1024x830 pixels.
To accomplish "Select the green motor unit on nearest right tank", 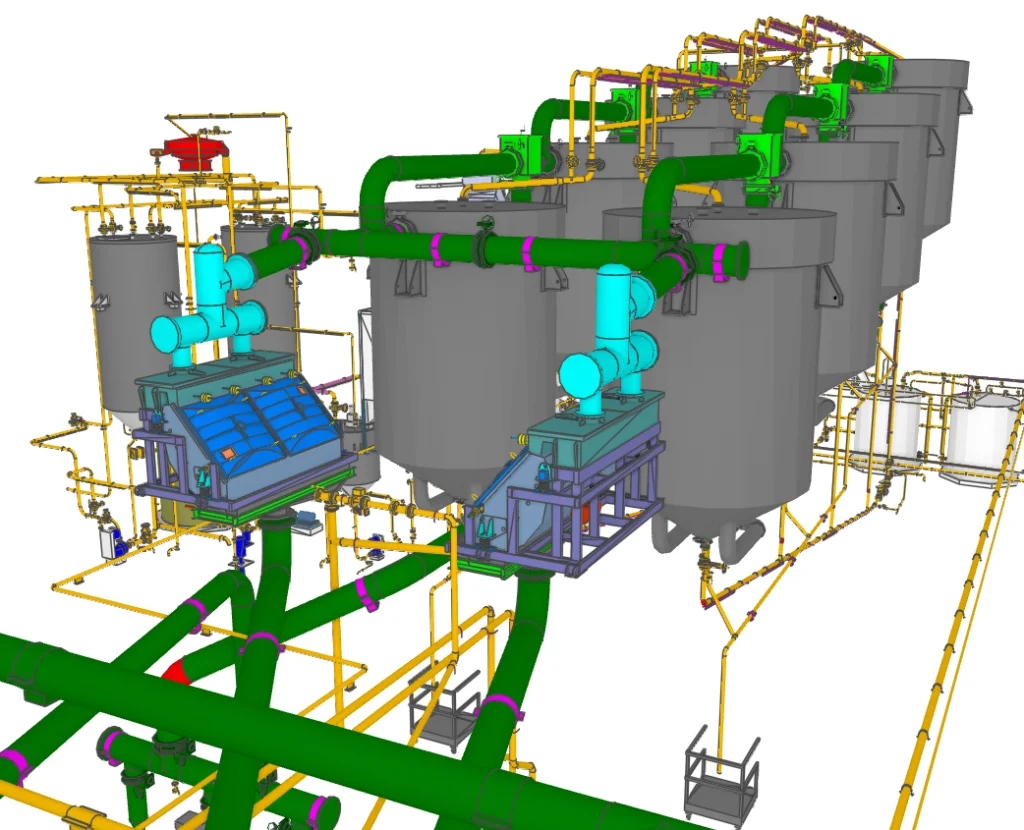I will (762, 157).
